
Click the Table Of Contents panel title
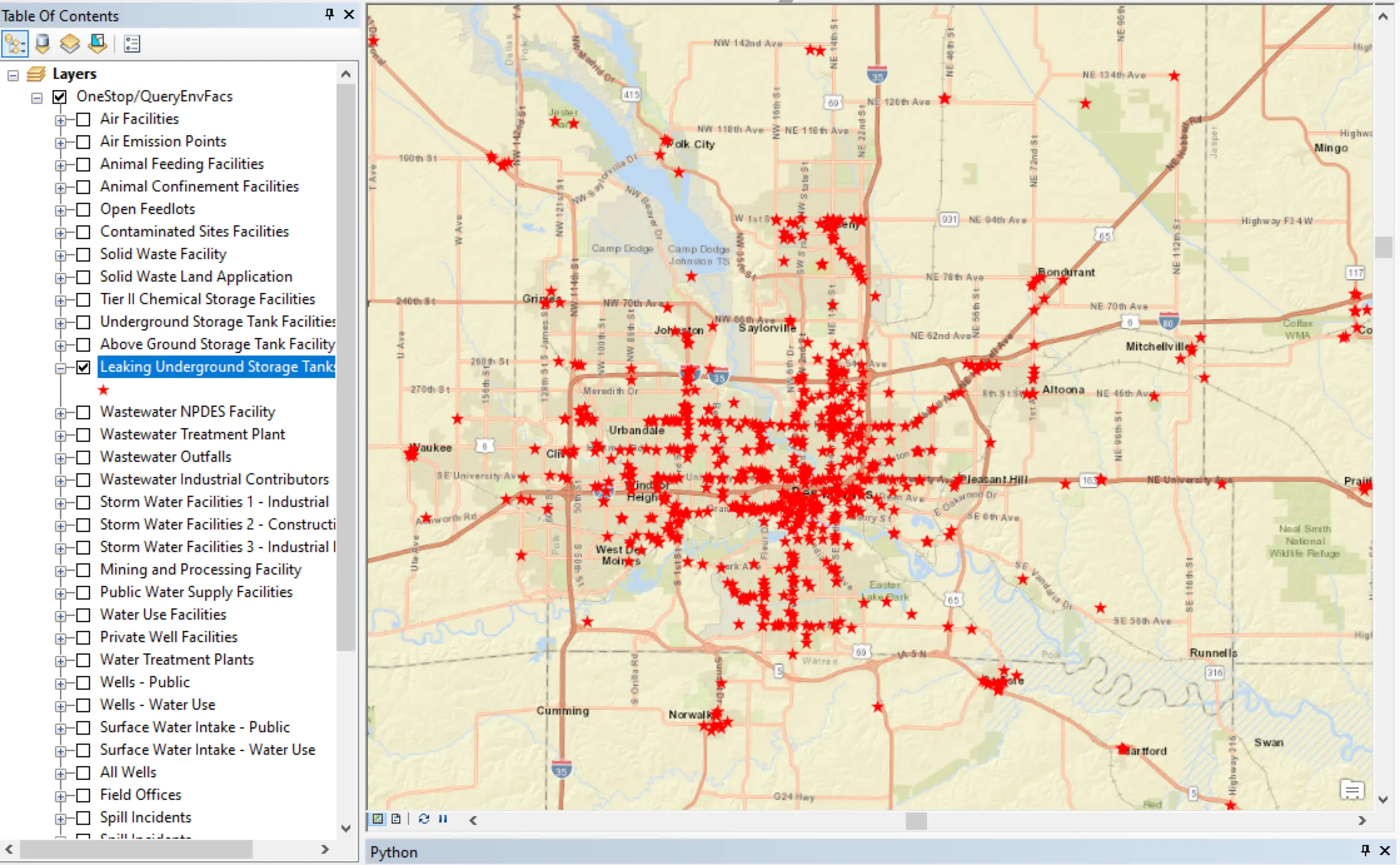(61, 16)
